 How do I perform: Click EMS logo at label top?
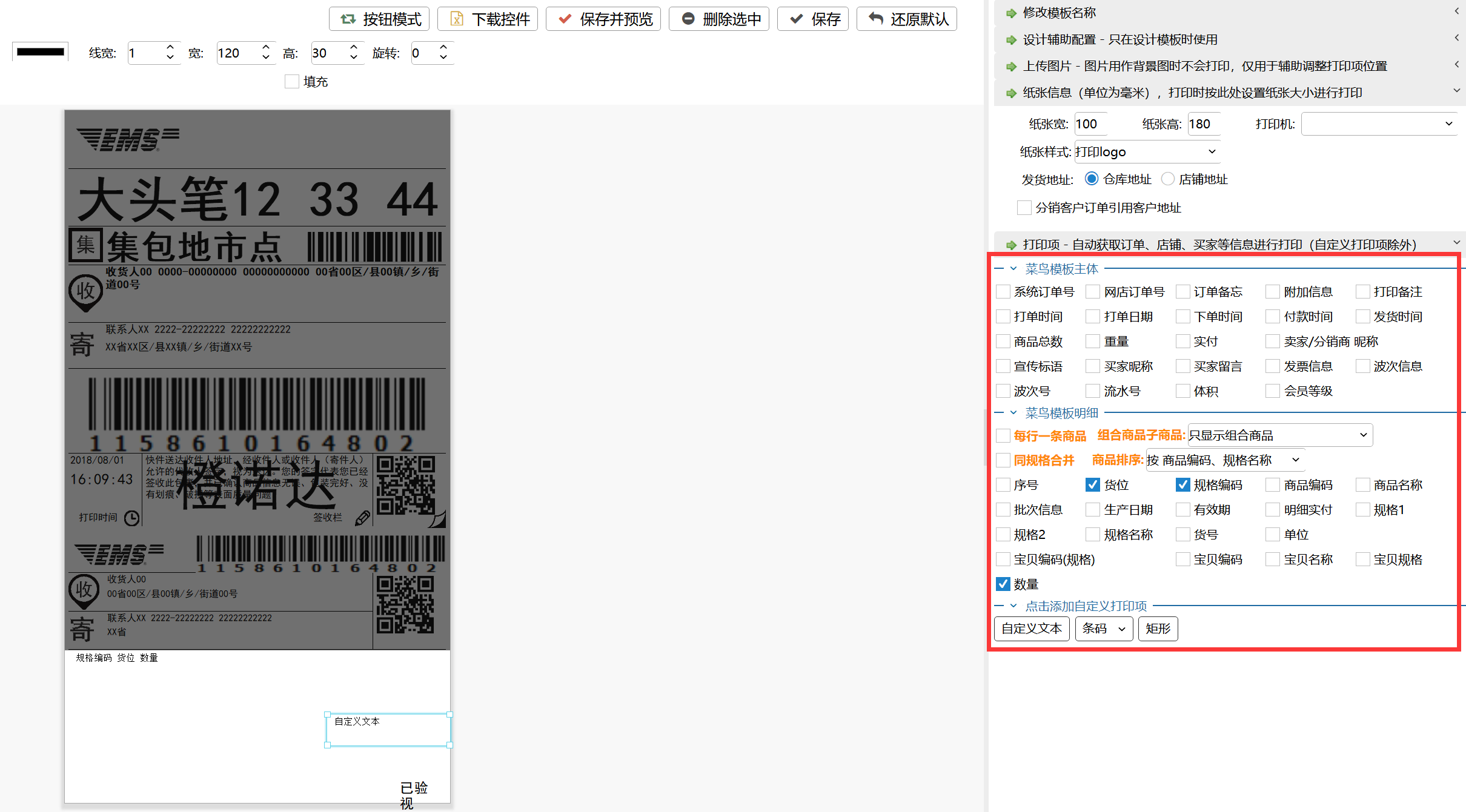(x=128, y=139)
